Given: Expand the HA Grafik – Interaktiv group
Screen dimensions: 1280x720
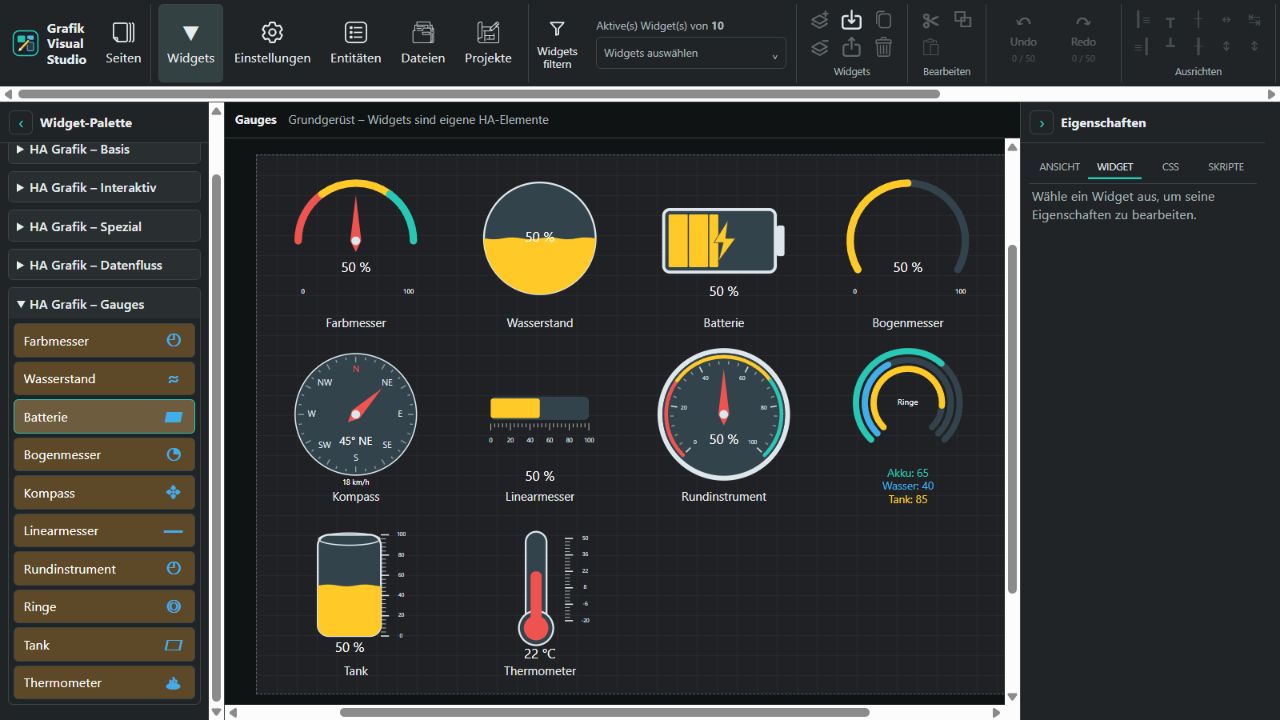Looking at the screenshot, I should point(105,188).
